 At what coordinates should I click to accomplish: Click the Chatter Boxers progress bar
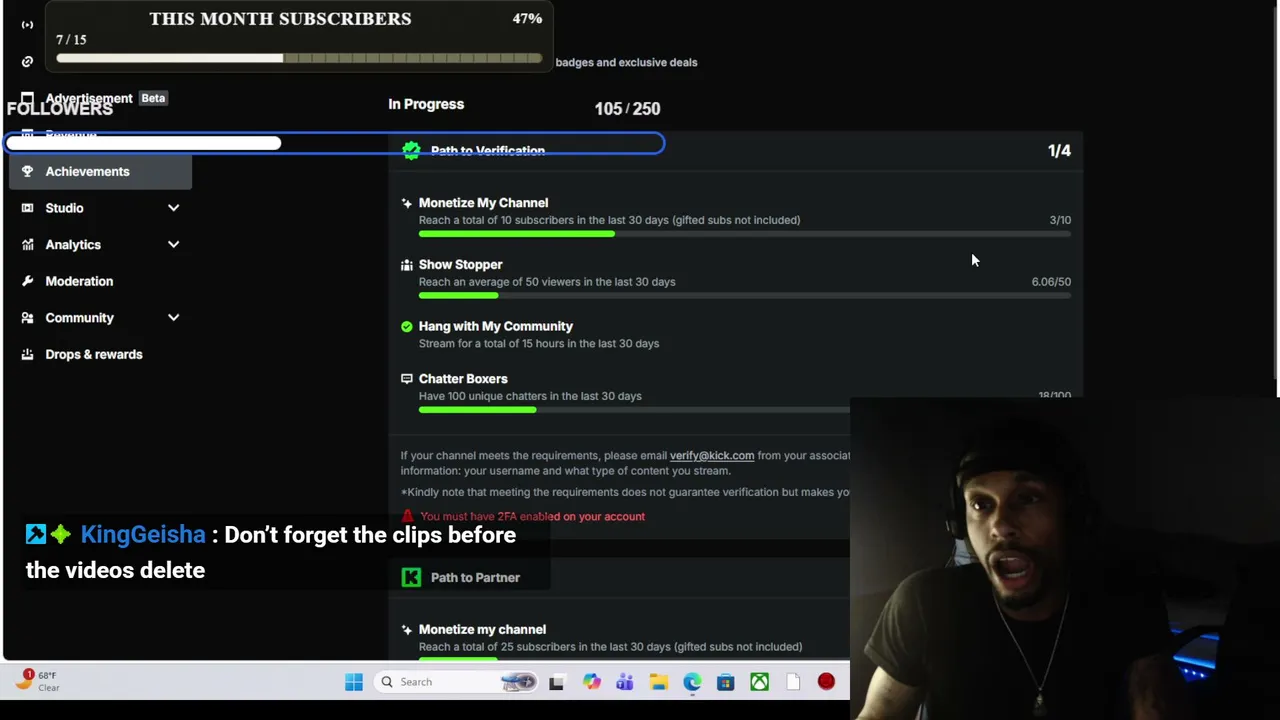coord(634,410)
